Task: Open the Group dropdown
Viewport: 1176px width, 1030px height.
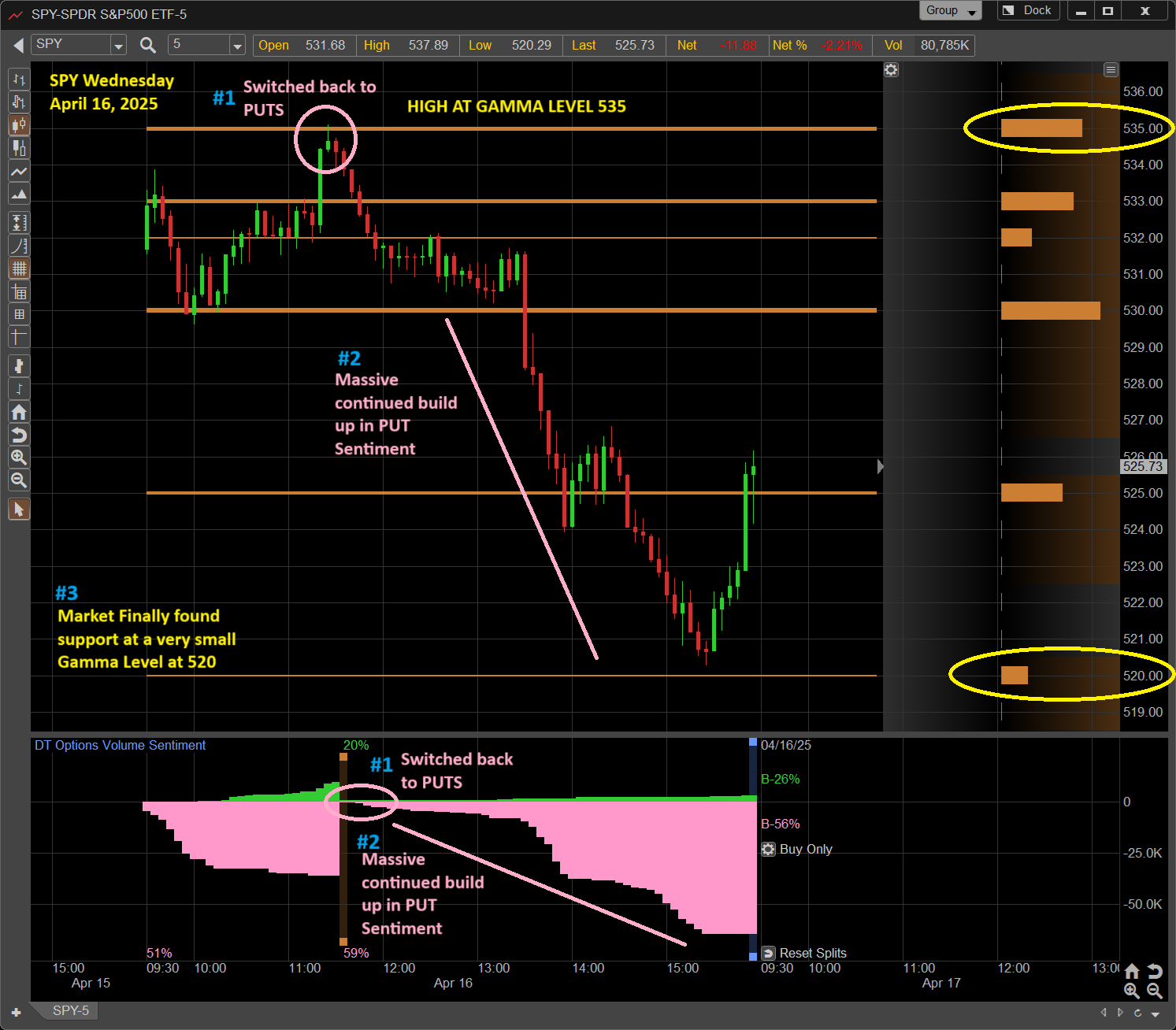Action: click(x=950, y=10)
